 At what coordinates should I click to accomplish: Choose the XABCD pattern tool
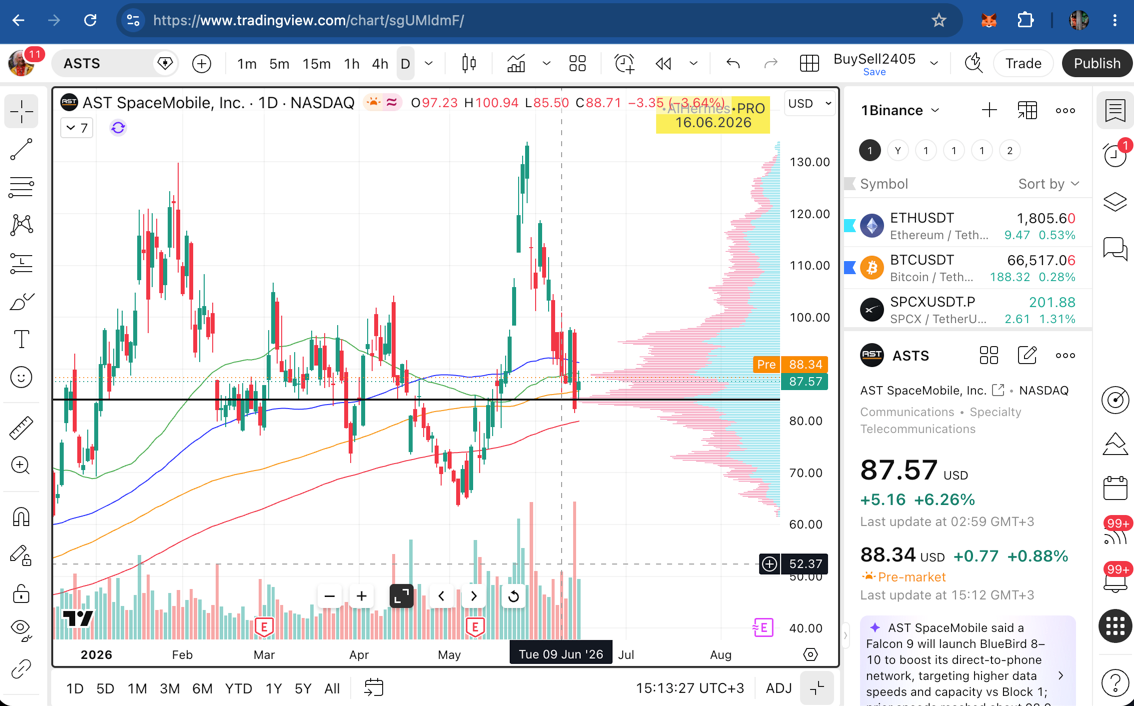click(x=21, y=225)
